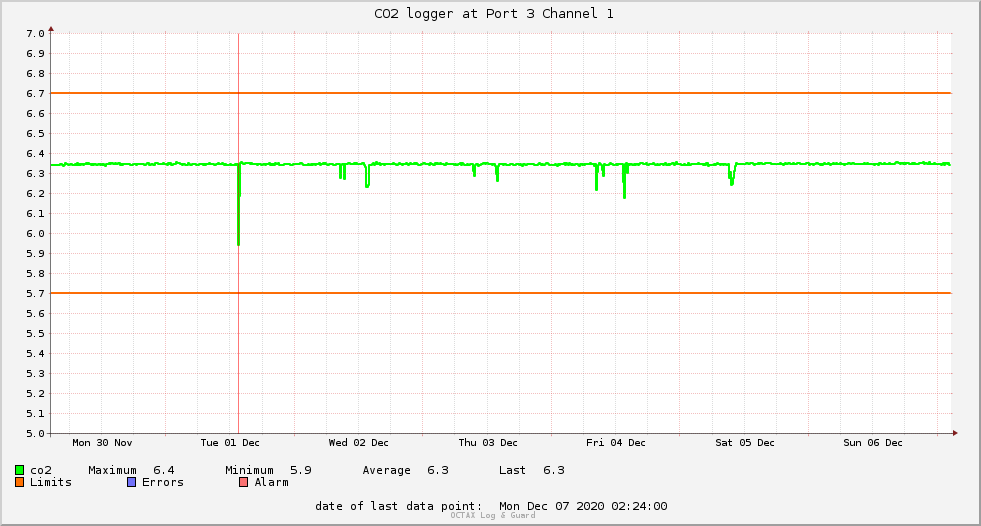
Task: Click the 'Tue 01 Dec' axis label
Action: 230,443
